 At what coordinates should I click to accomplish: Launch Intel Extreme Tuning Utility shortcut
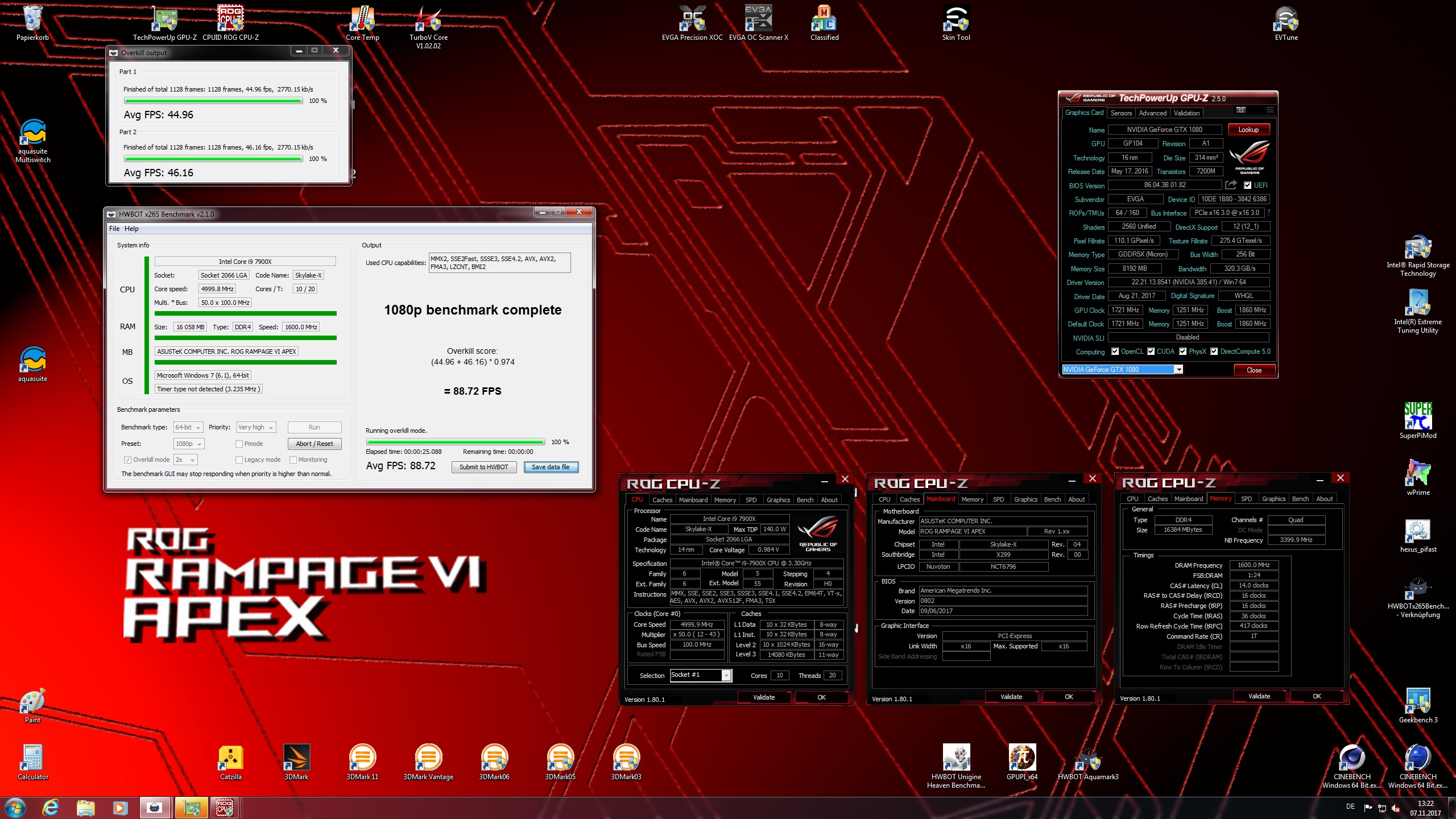1418,312
